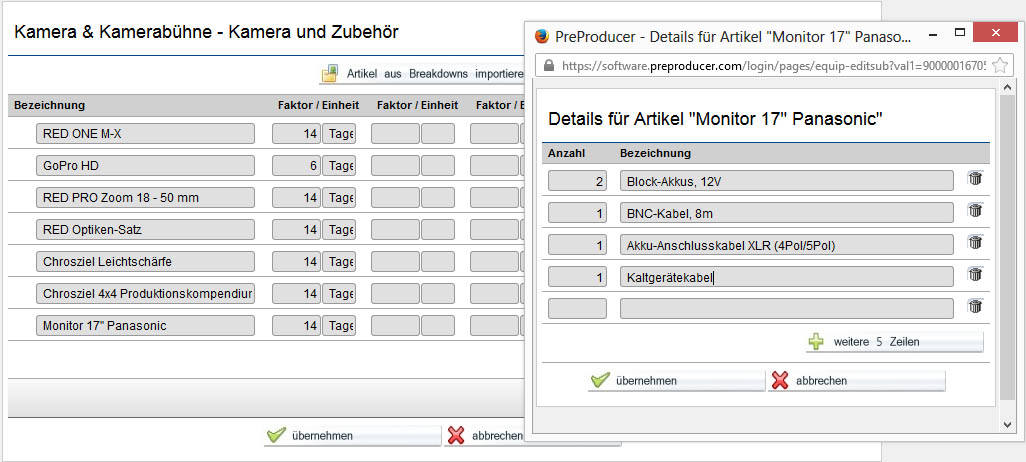Click the import icon beside Artikel aus Breakdowns
The height and width of the screenshot is (462, 1026).
(x=330, y=73)
